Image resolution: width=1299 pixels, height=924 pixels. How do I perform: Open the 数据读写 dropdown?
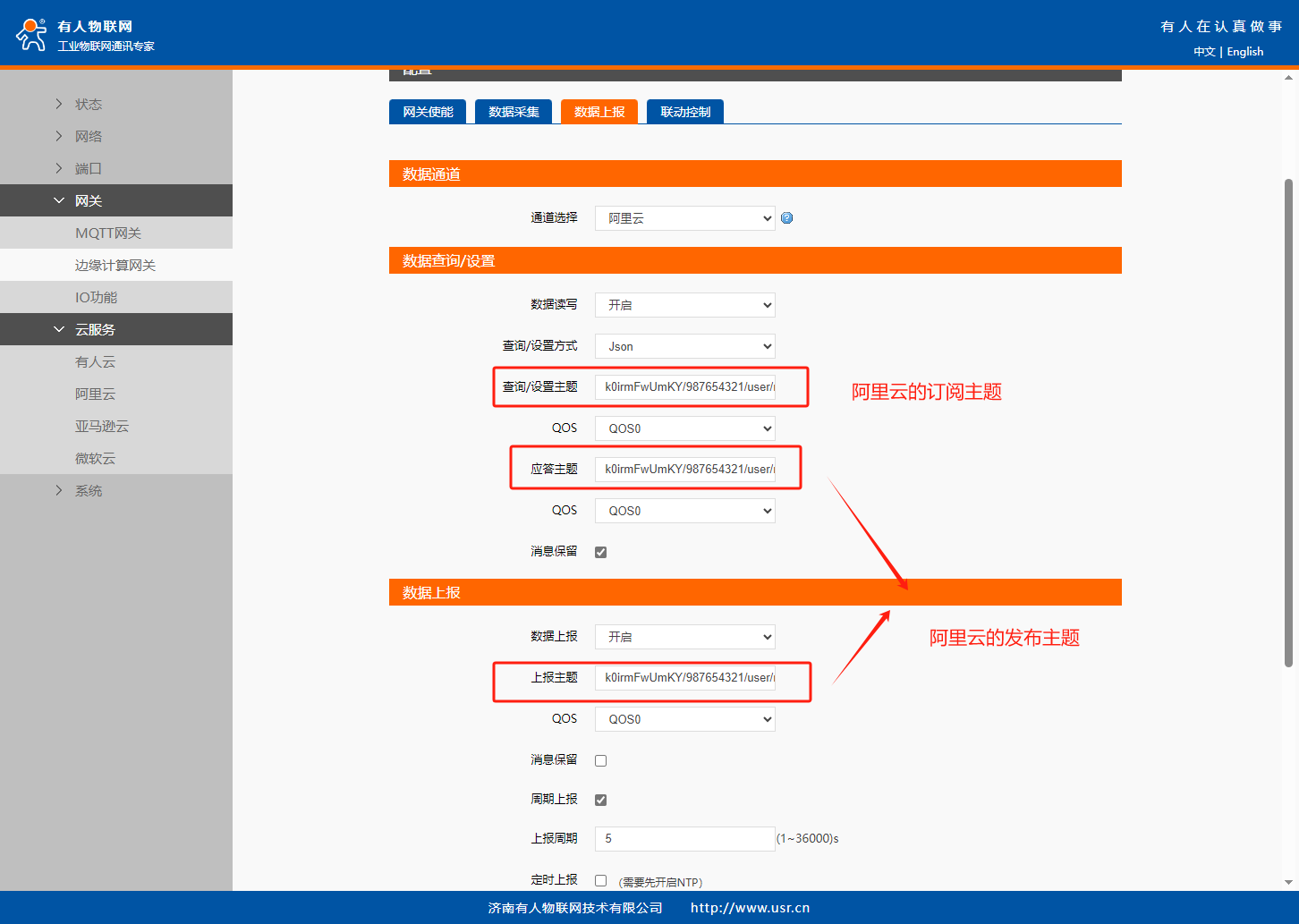pyautogui.click(x=685, y=305)
